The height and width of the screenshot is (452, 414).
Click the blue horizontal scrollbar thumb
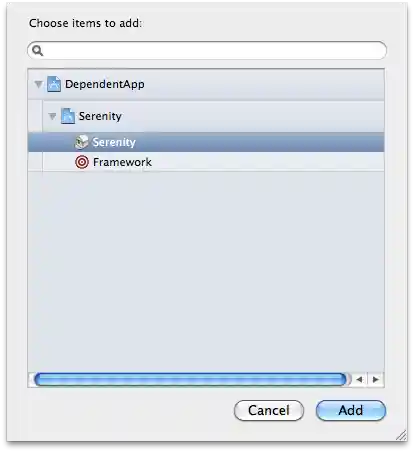[190, 379]
